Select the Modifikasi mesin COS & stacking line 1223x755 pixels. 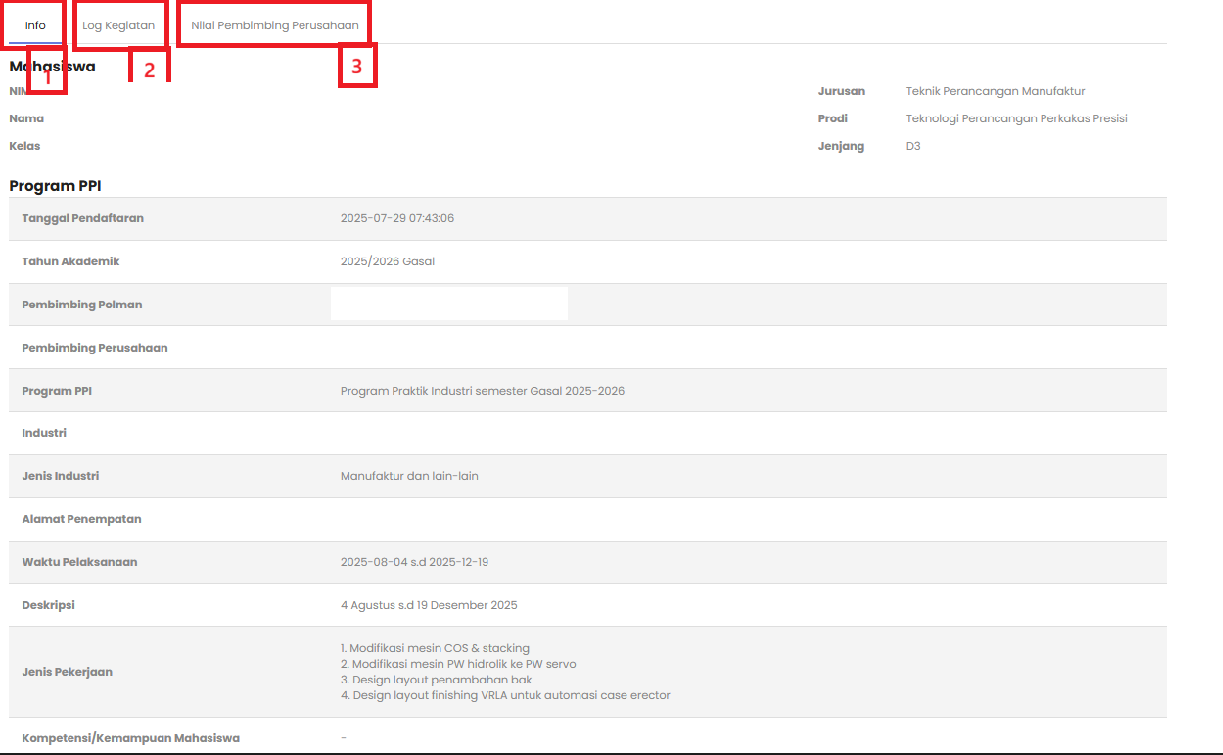(435, 648)
